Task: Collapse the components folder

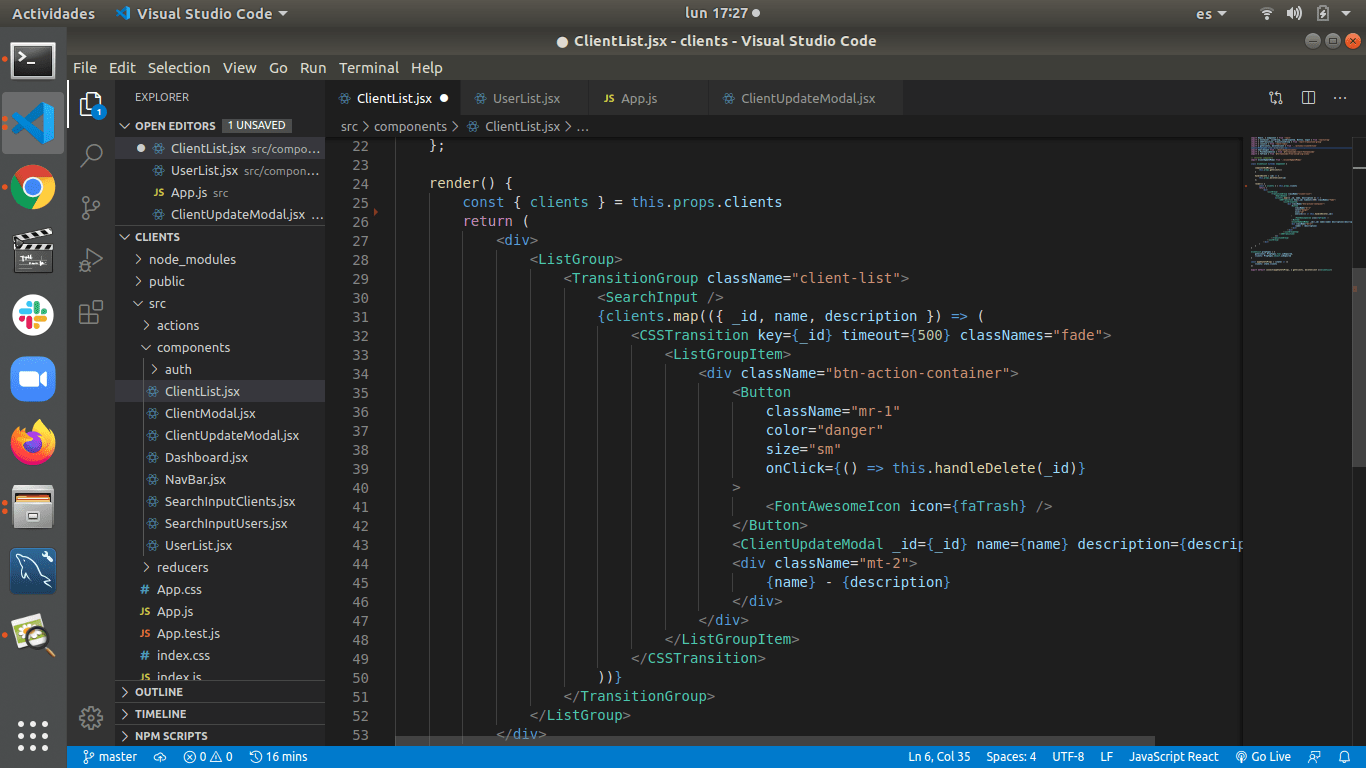Action: pos(193,347)
